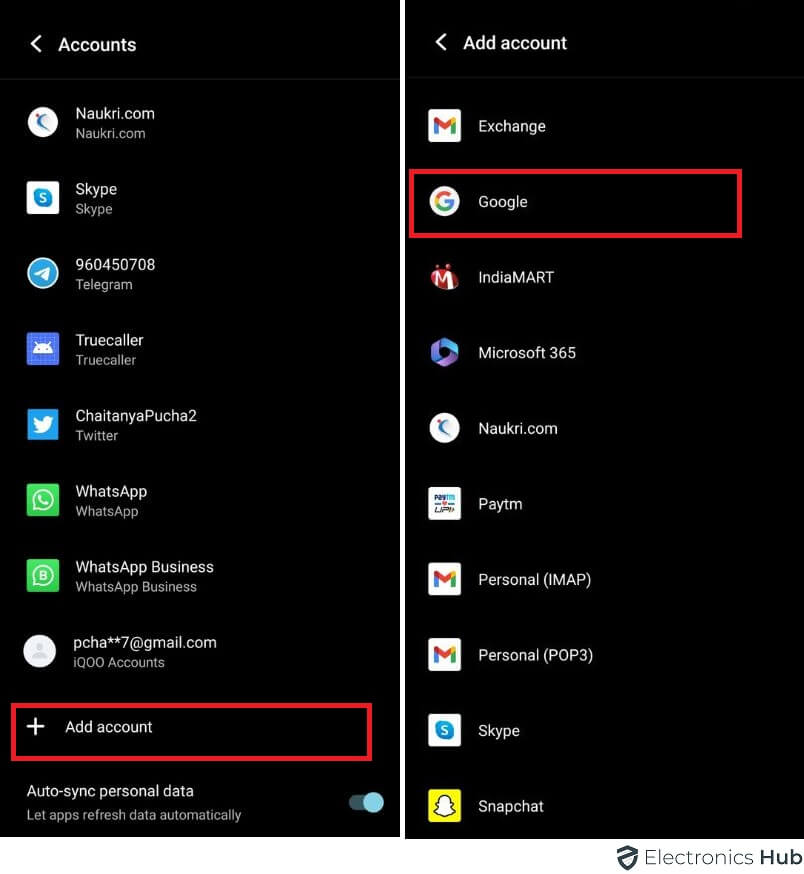Image resolution: width=804 pixels, height=874 pixels.
Task: Open the WhatsApp account entry
Action: [x=200, y=501]
